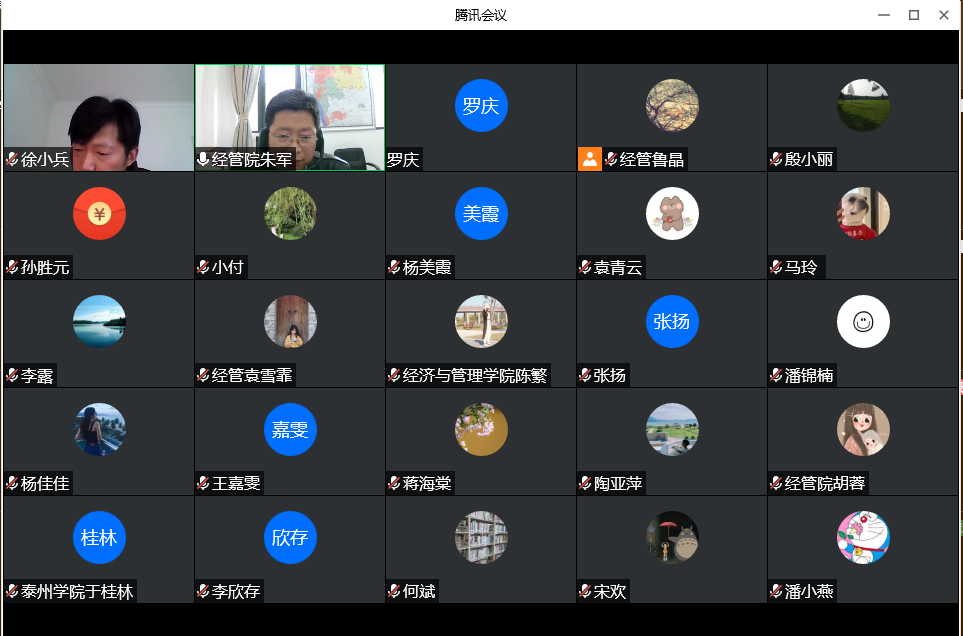
Task: Click the active microphone icon beside 经管院朱军
Action: [203, 160]
